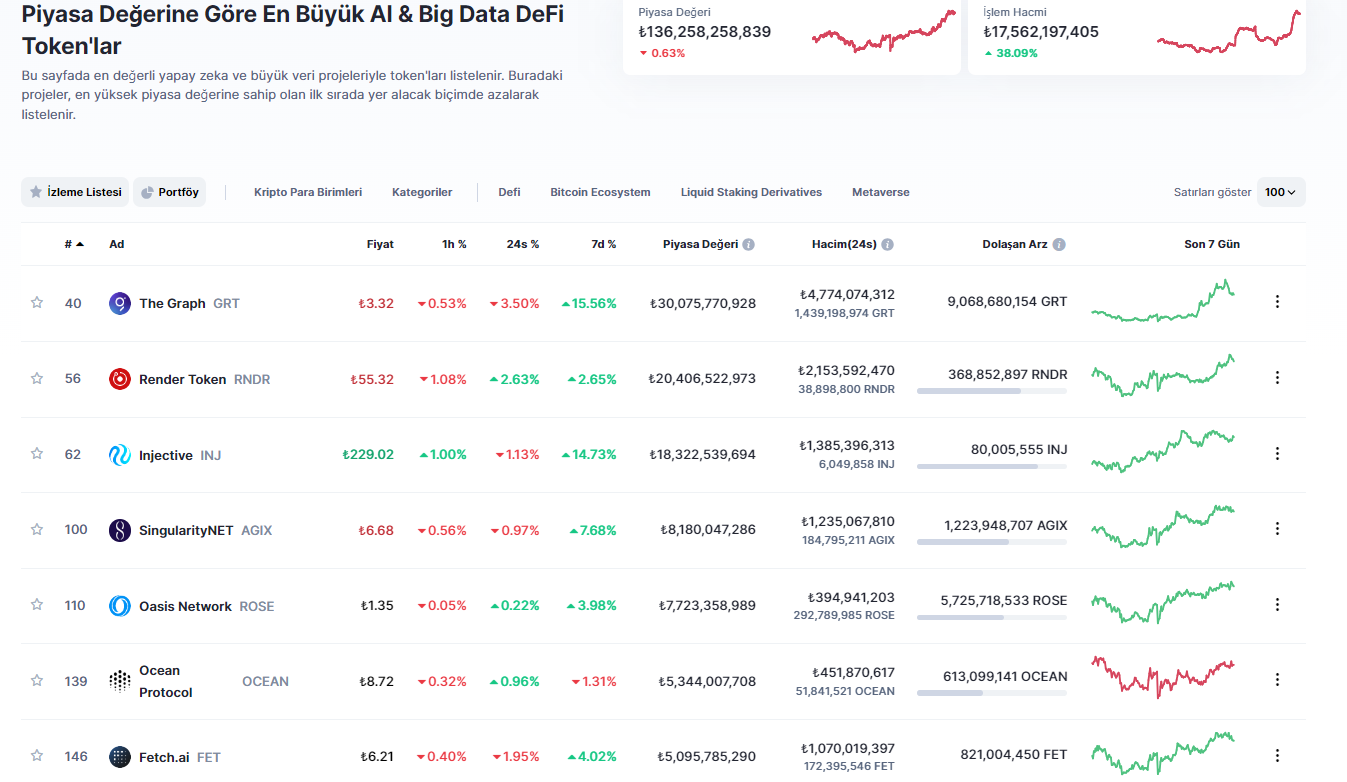
Task: Open The Graph GRT coin page
Action: 189,303
